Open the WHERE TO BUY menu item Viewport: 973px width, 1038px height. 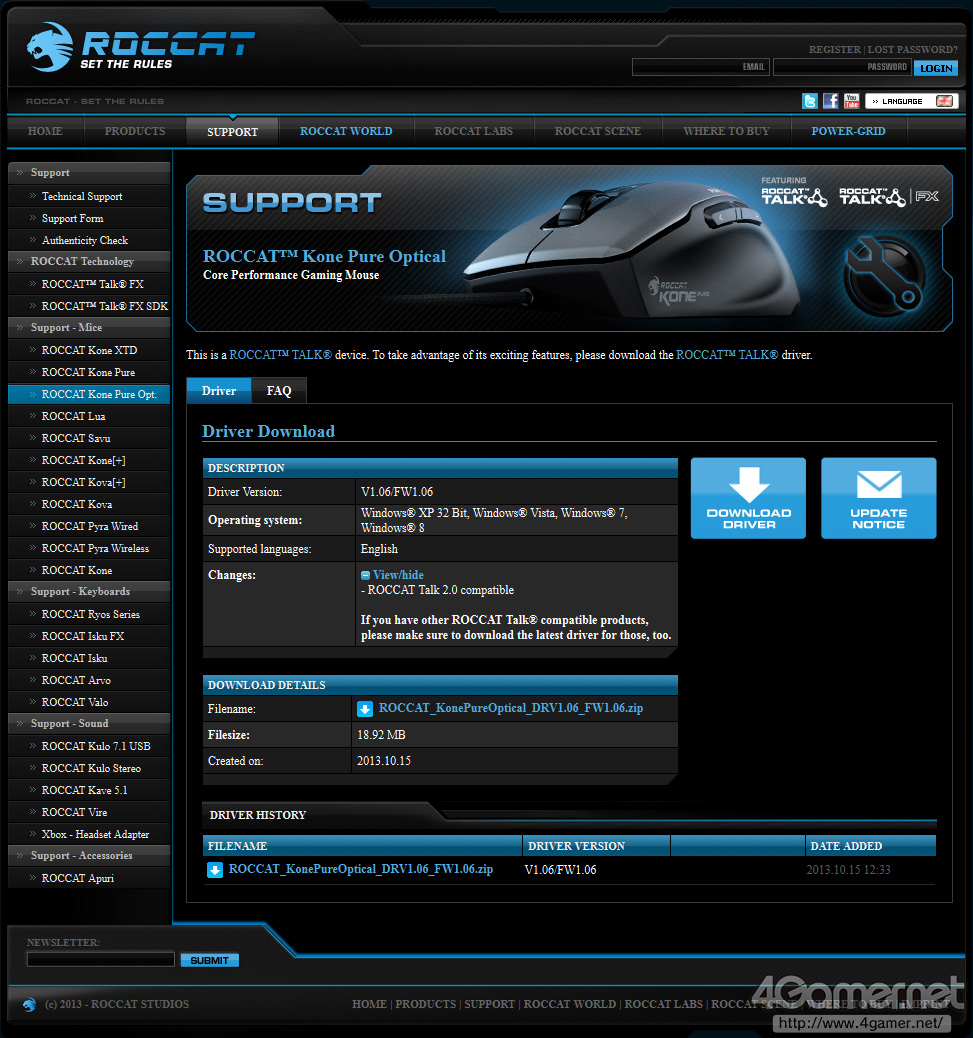(x=727, y=131)
